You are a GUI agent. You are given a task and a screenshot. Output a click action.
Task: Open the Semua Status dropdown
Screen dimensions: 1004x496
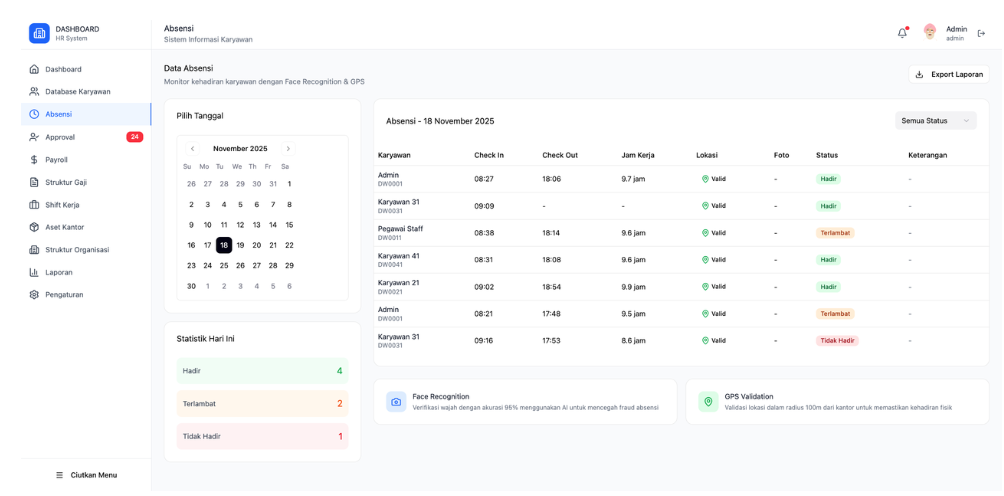pyautogui.click(x=935, y=120)
